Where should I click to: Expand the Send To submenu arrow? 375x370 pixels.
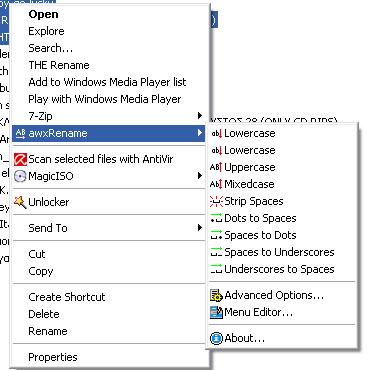pyautogui.click(x=200, y=228)
